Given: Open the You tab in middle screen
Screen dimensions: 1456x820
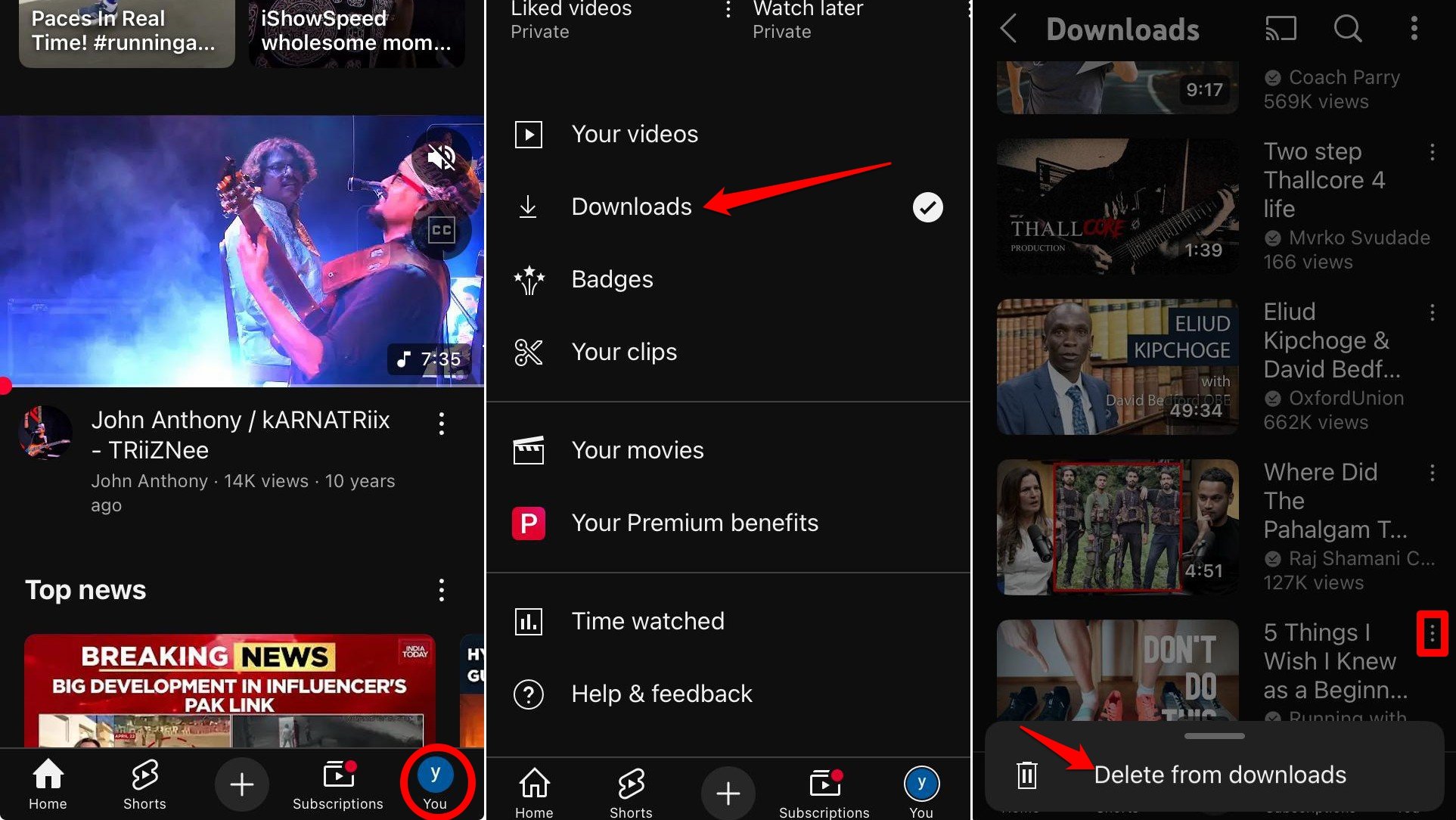Looking at the screenshot, I should point(921,792).
